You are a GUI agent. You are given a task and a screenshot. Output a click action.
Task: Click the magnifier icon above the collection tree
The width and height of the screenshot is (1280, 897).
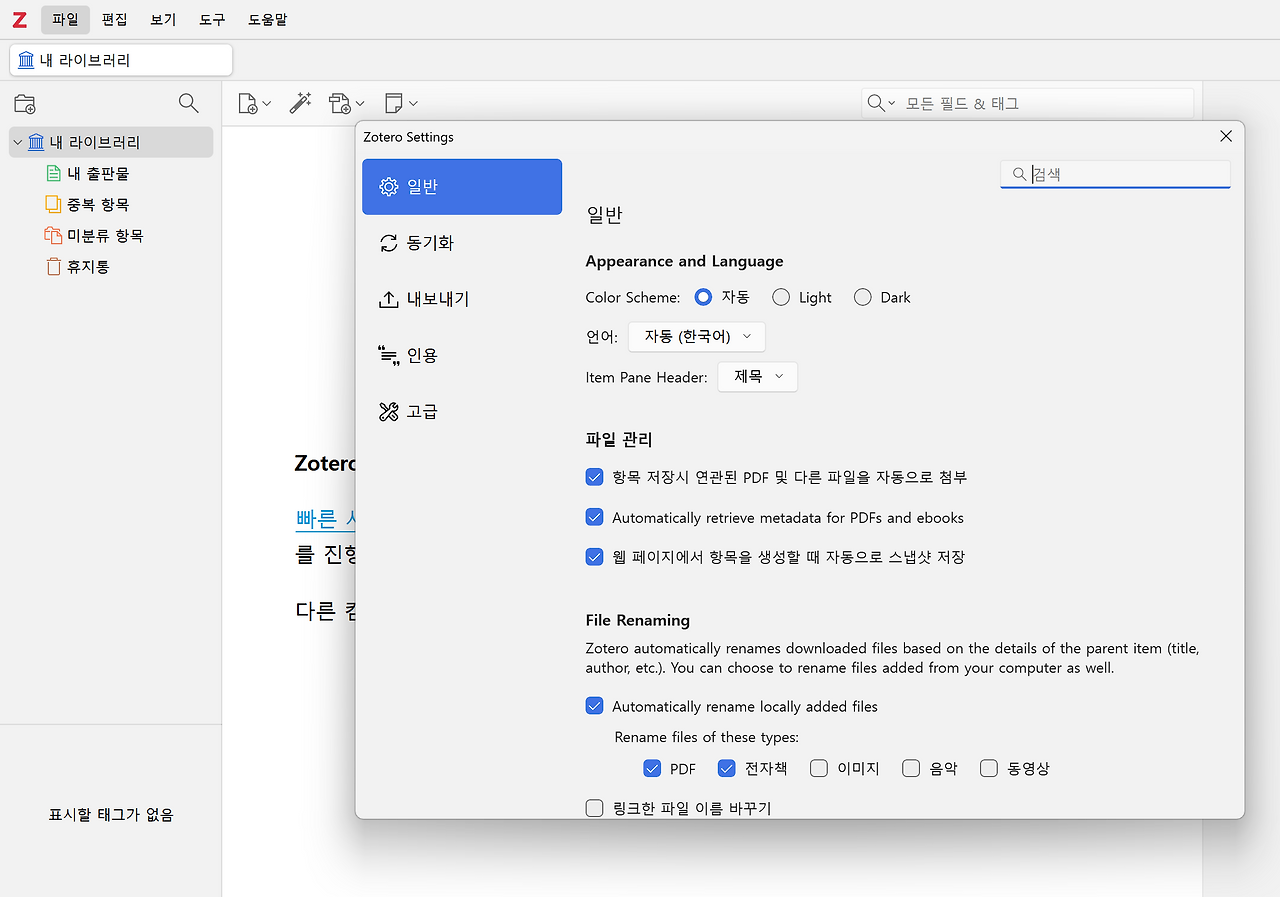click(188, 103)
